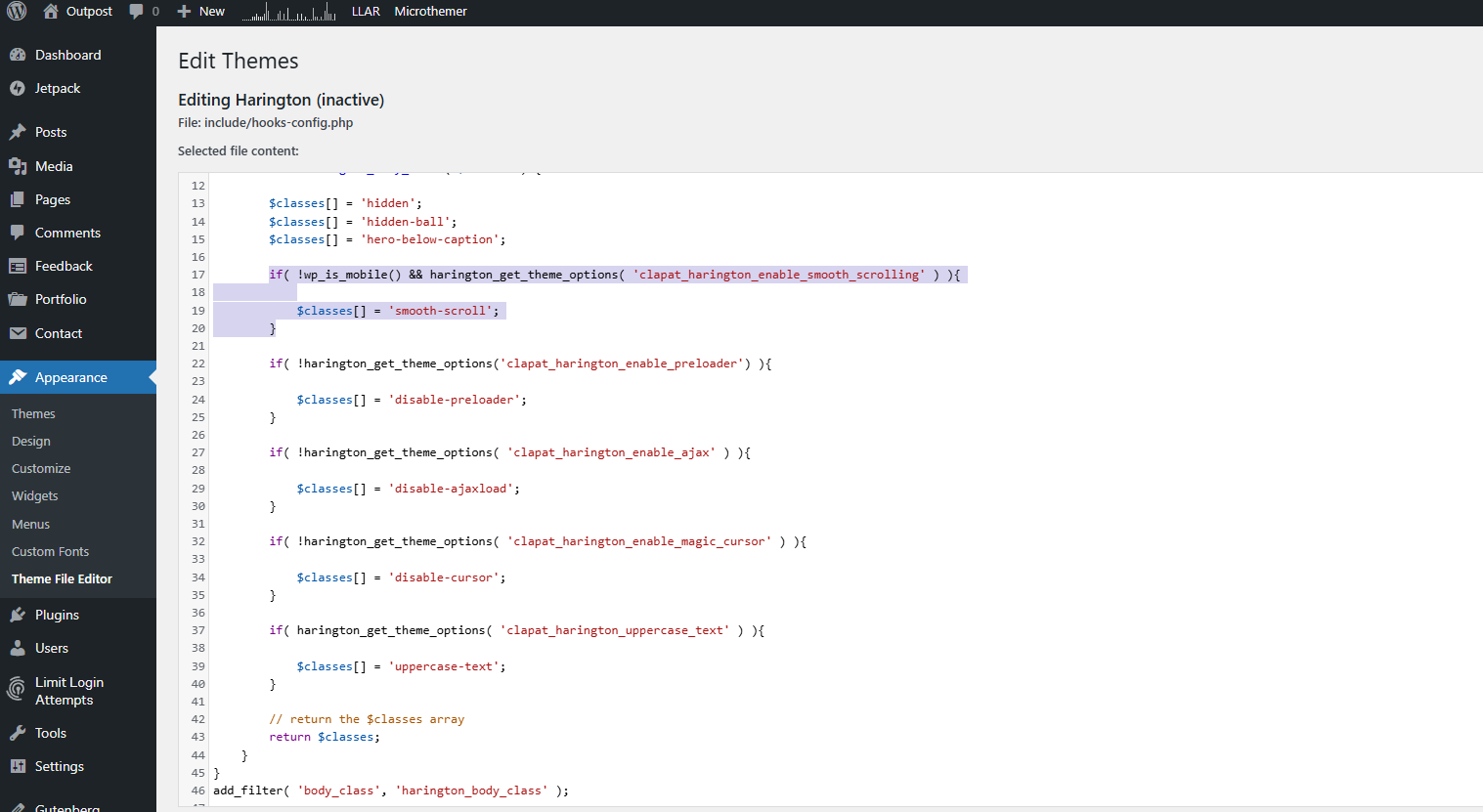The width and height of the screenshot is (1483, 812).
Task: Click the Pages sidebar icon
Action: pos(18,199)
